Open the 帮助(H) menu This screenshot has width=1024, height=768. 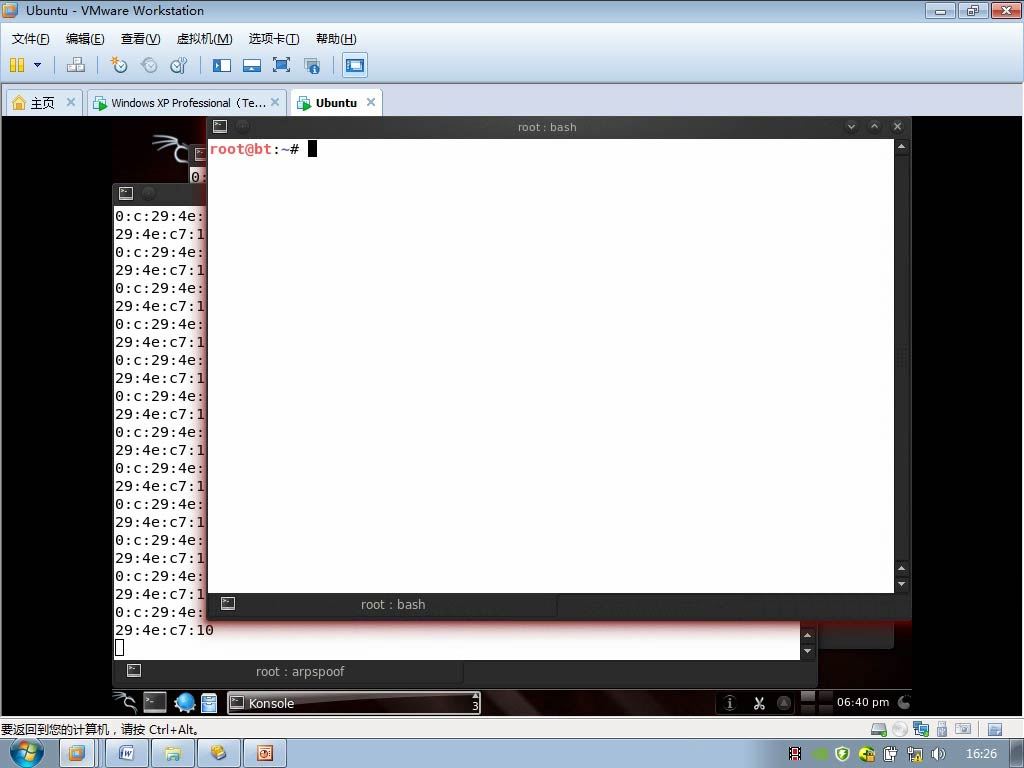point(336,39)
